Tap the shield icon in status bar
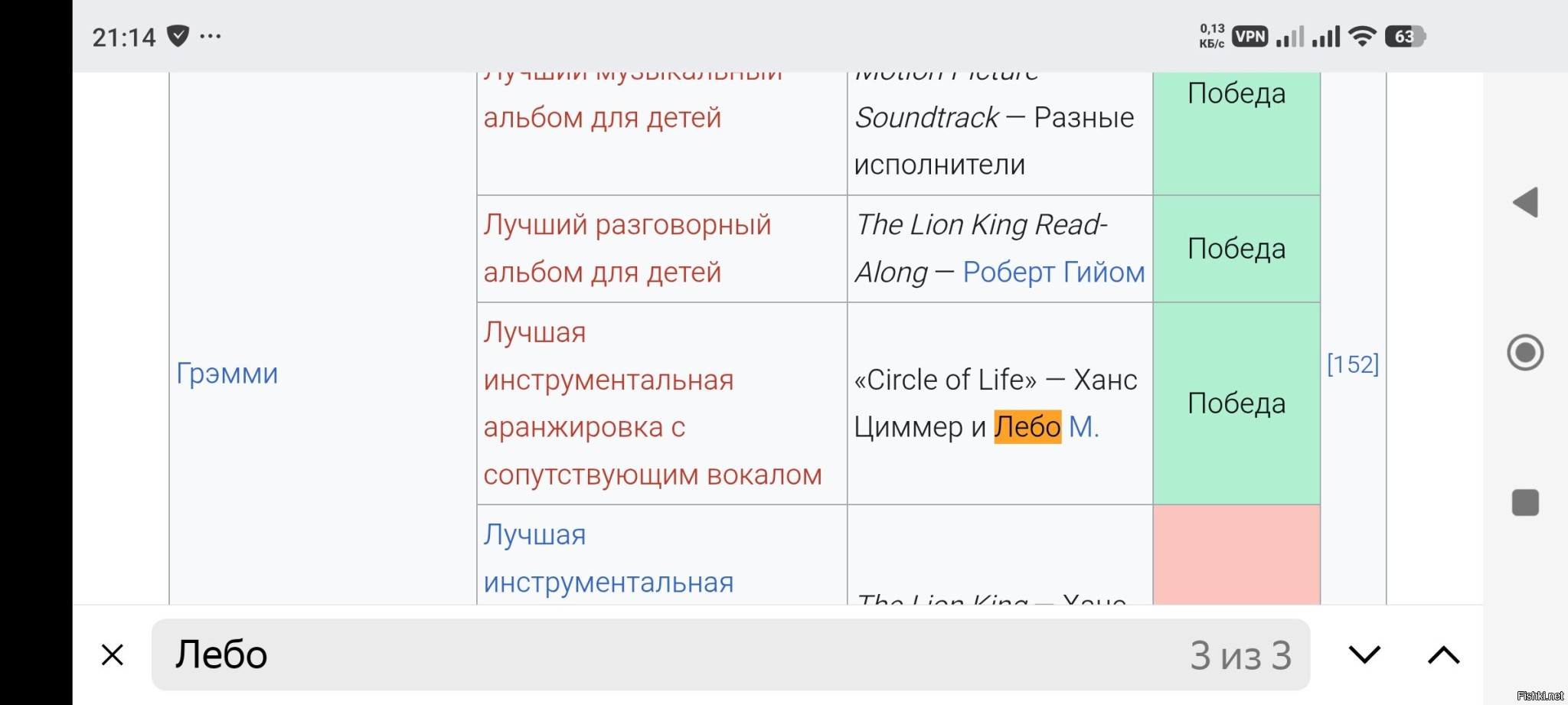The height and width of the screenshot is (705, 1568). (x=178, y=36)
